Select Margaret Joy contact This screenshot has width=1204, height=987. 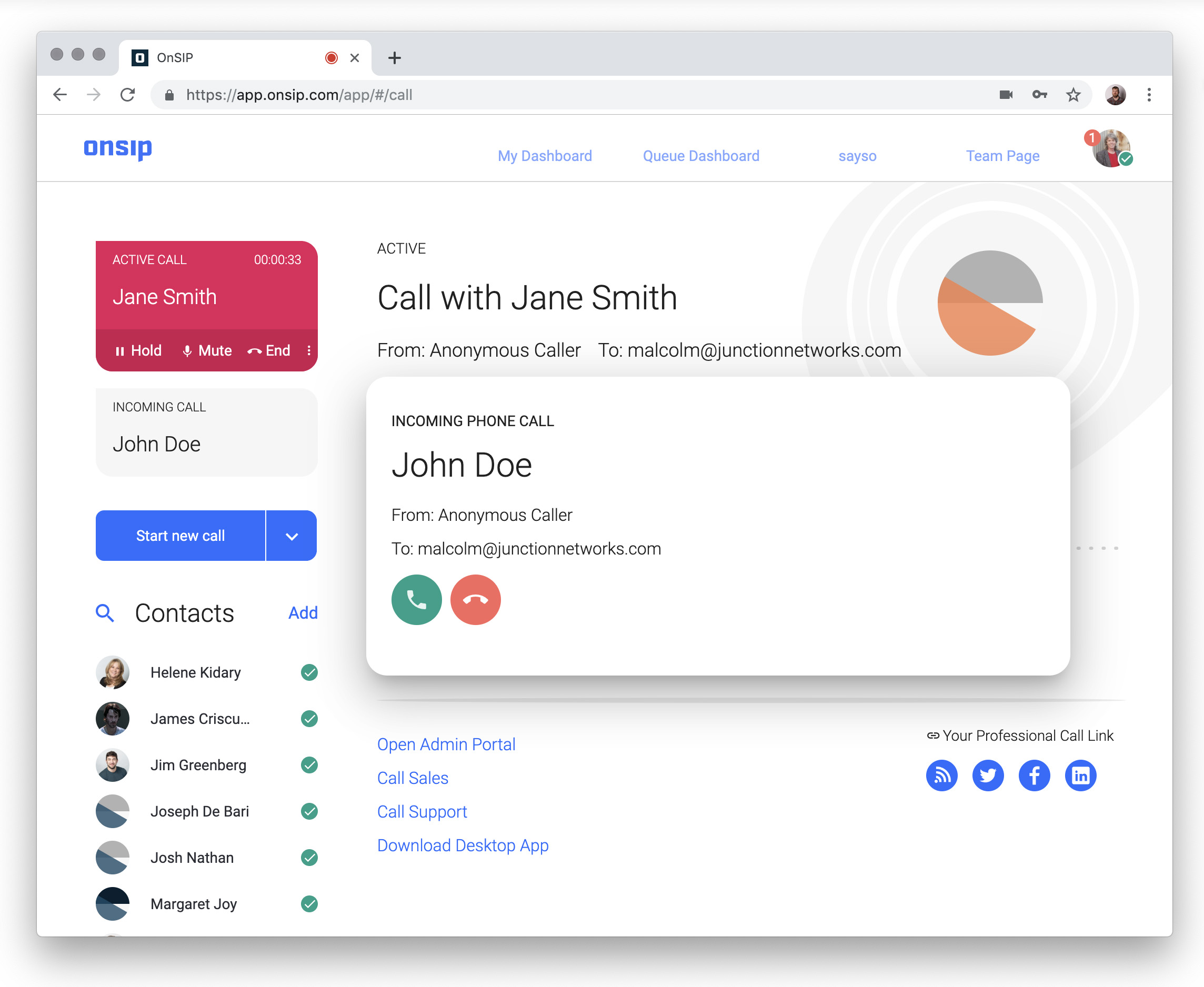pos(206,904)
